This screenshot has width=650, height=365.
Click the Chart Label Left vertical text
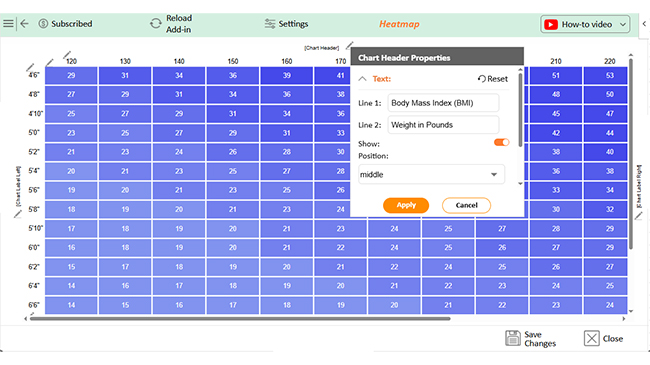pyautogui.click(x=18, y=187)
